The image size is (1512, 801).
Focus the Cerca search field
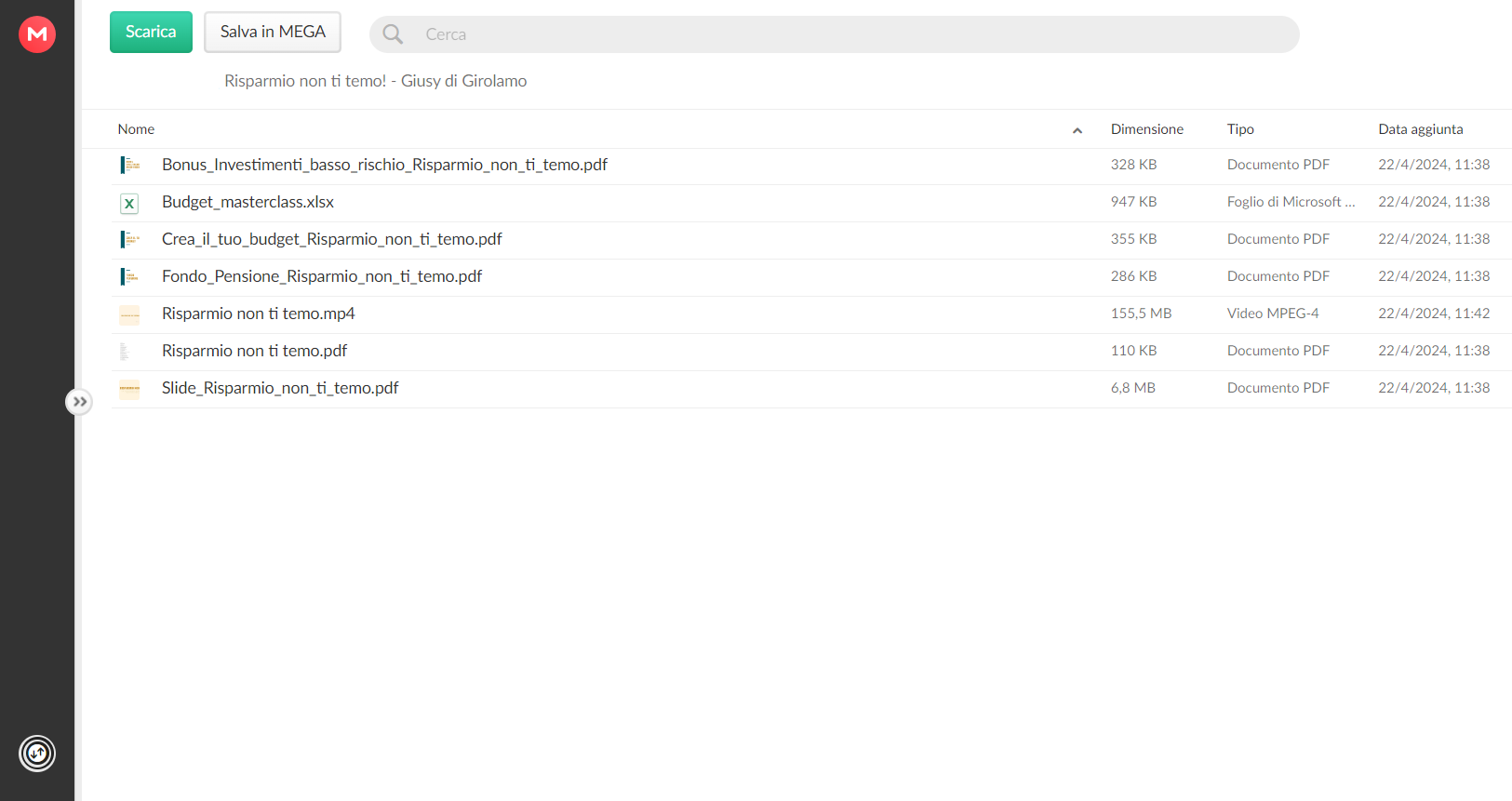835,34
